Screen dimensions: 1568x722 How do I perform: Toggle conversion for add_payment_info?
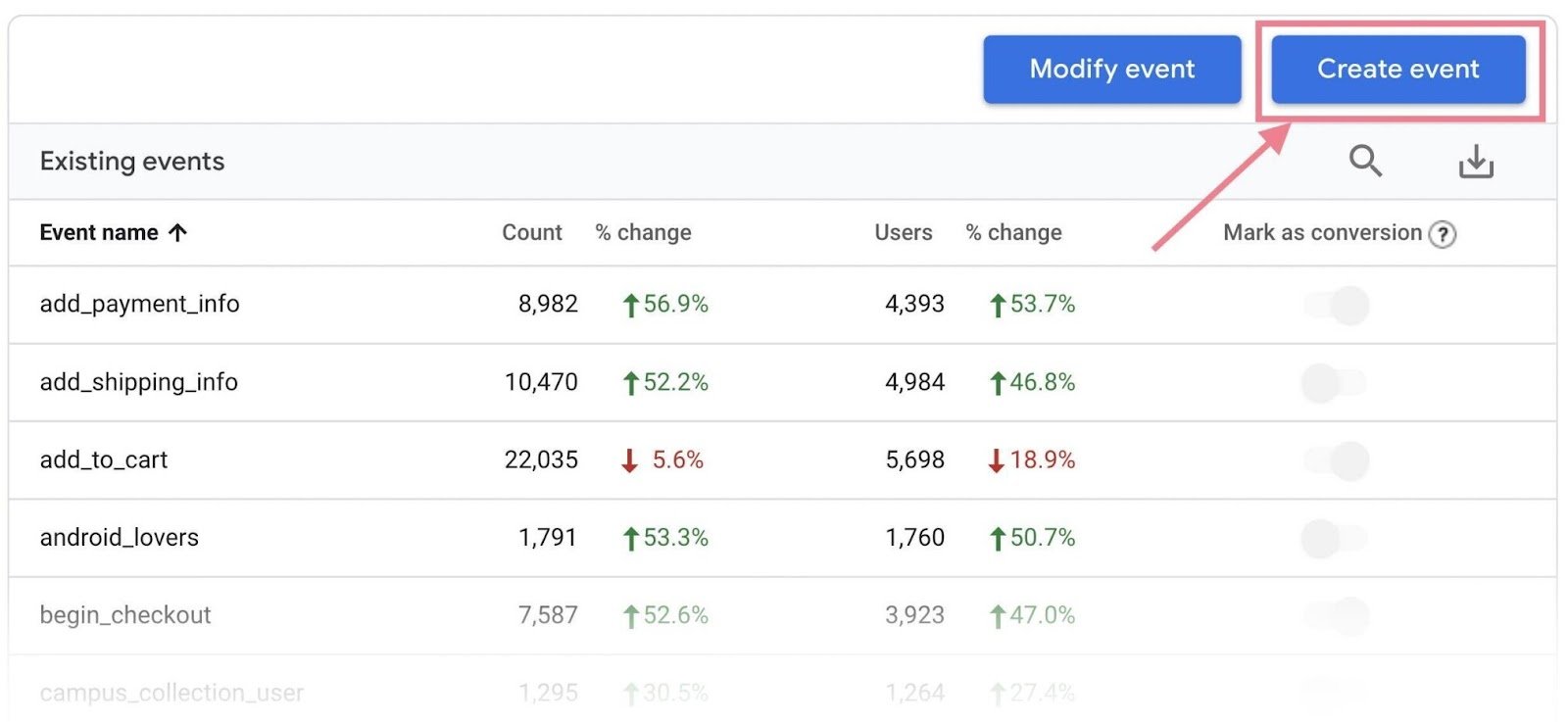pyautogui.click(x=1337, y=305)
